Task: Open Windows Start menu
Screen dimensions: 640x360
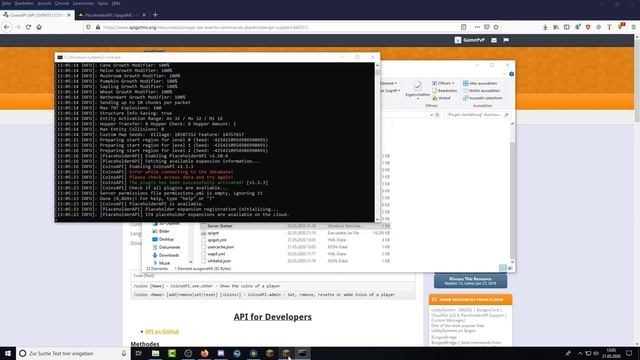Action: pyautogui.click(x=8, y=353)
